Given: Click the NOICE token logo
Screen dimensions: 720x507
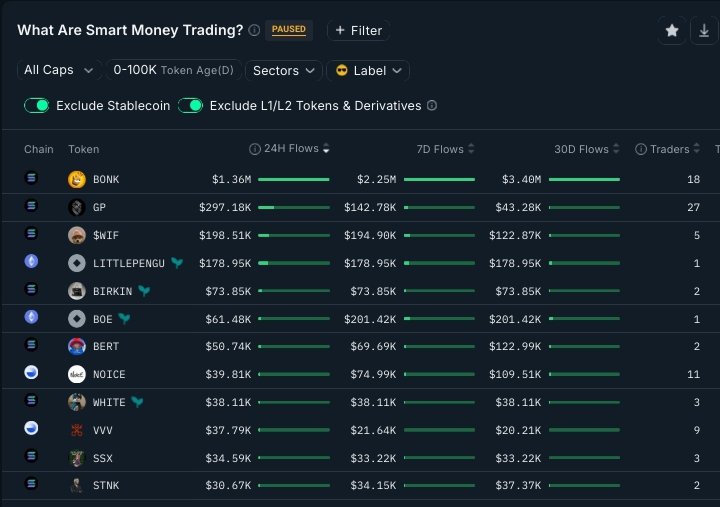Looking at the screenshot, I should 77,374.
